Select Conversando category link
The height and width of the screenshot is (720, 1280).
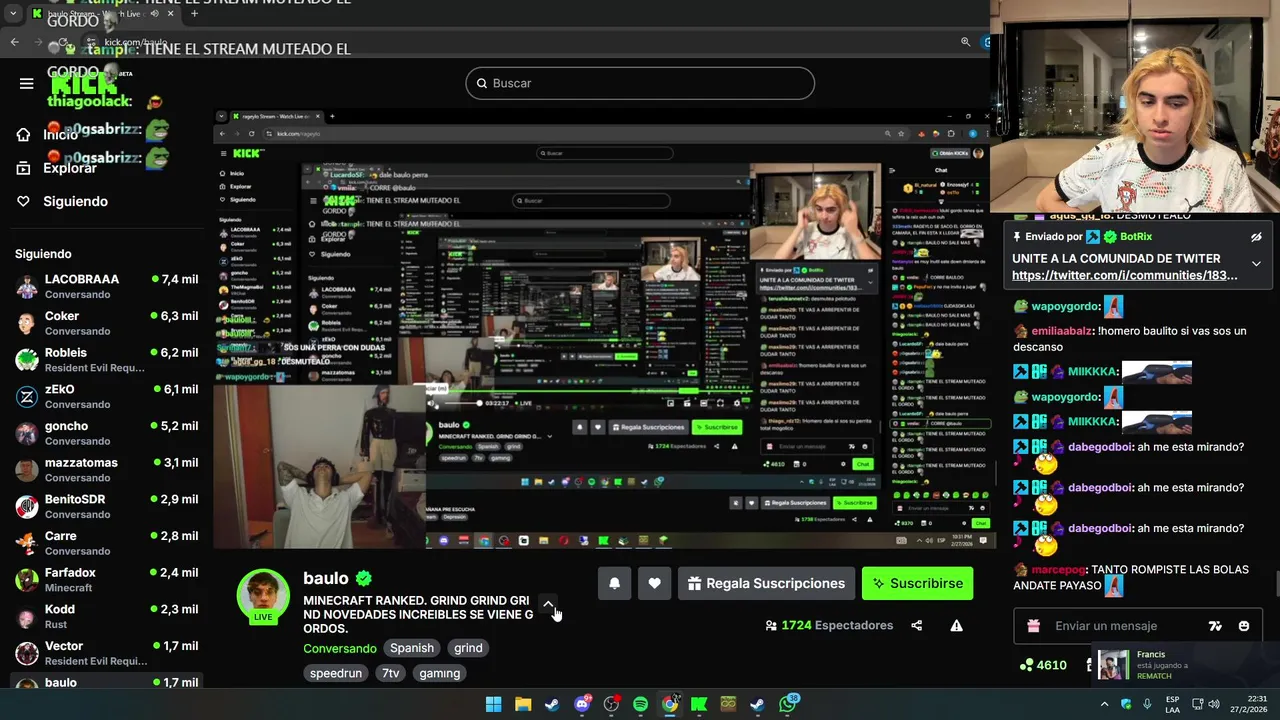[340, 649]
